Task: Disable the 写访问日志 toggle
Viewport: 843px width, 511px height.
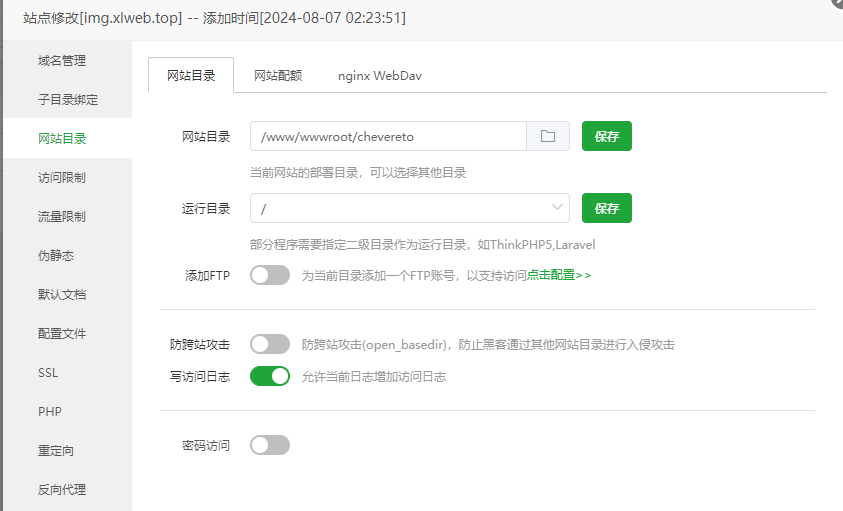Action: tap(270, 377)
